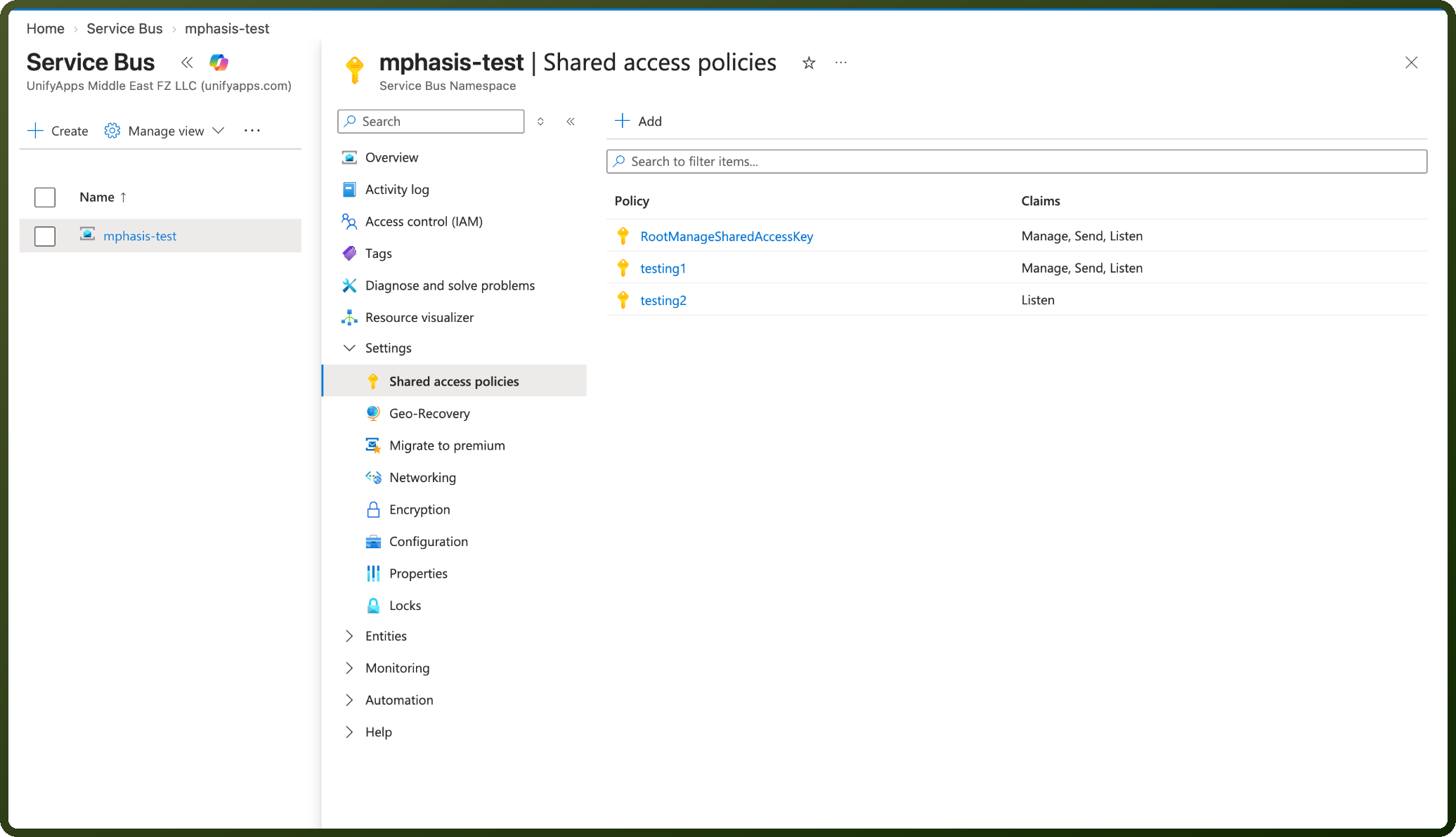Click key icon of testing2 policy
1456x837 pixels.
tap(623, 300)
